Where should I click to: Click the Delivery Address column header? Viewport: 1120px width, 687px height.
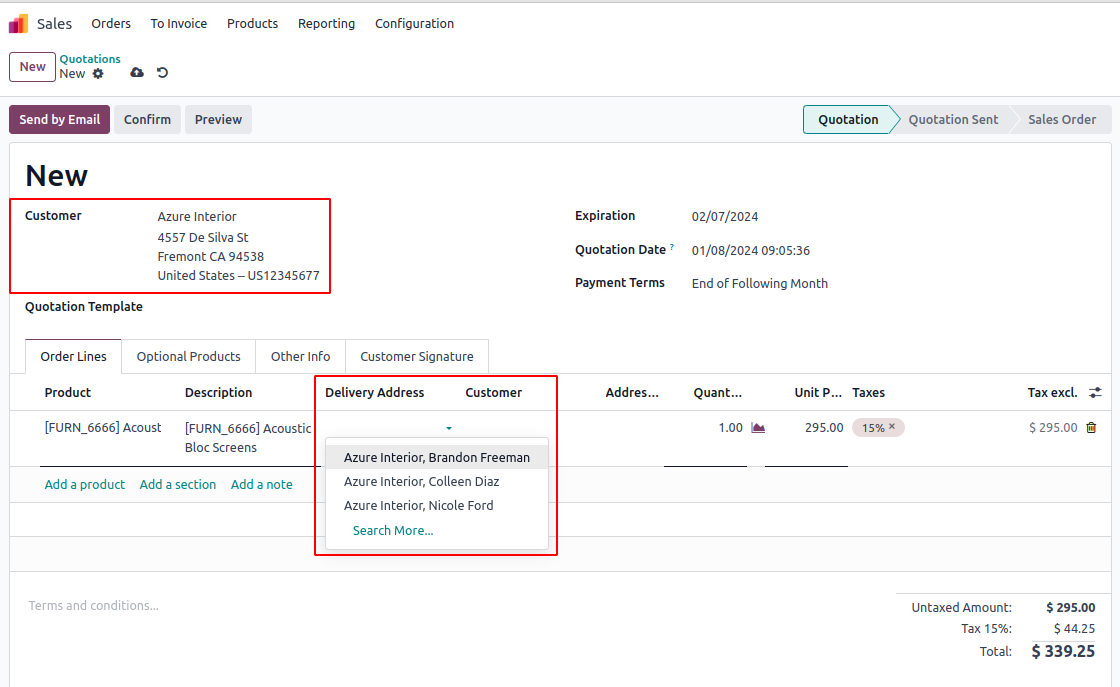pos(374,392)
